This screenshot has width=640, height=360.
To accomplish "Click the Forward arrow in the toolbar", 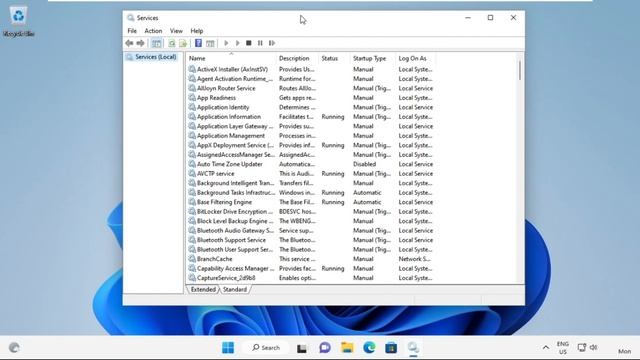I will (x=140, y=43).
